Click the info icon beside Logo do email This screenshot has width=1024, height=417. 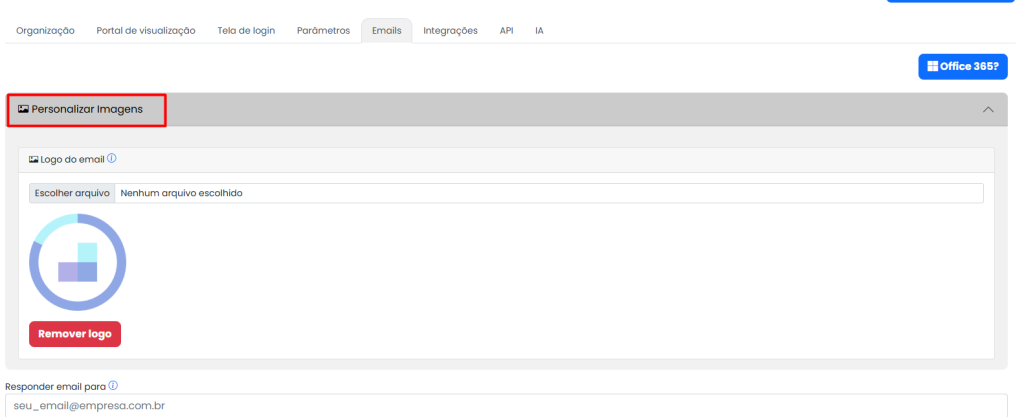(x=112, y=158)
